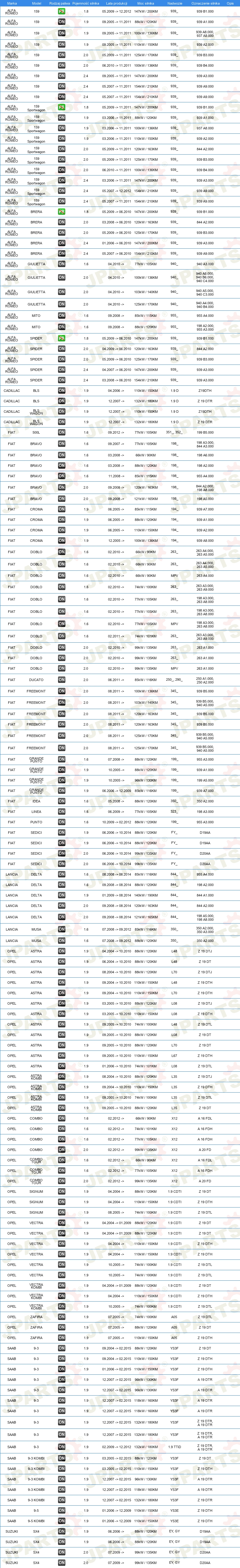Click the Pojemność silnika column header
Viewport: 240px width, 1568px height.
pos(86,3)
